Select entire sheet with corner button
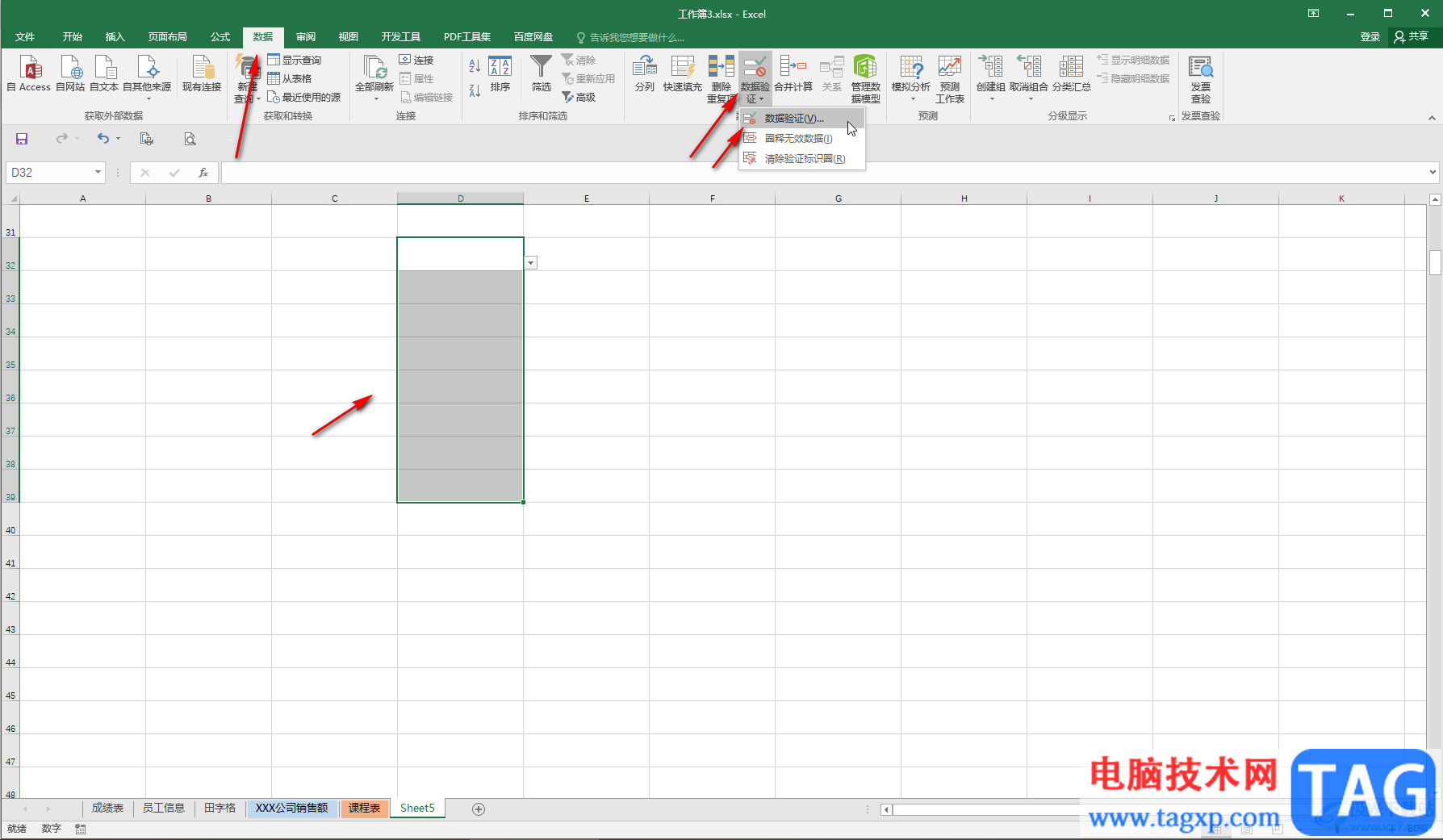Viewport: 1443px width, 840px height. (x=11, y=199)
